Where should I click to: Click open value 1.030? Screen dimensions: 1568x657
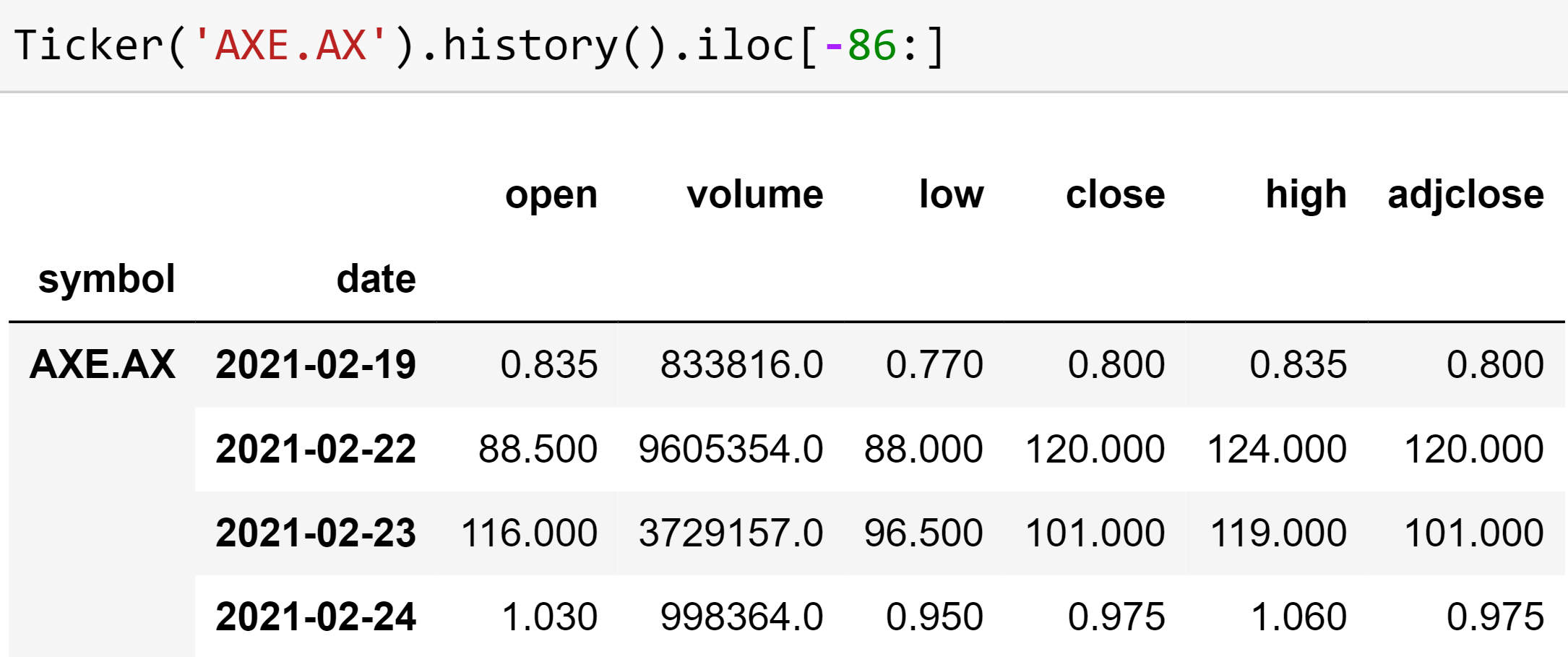tap(549, 617)
